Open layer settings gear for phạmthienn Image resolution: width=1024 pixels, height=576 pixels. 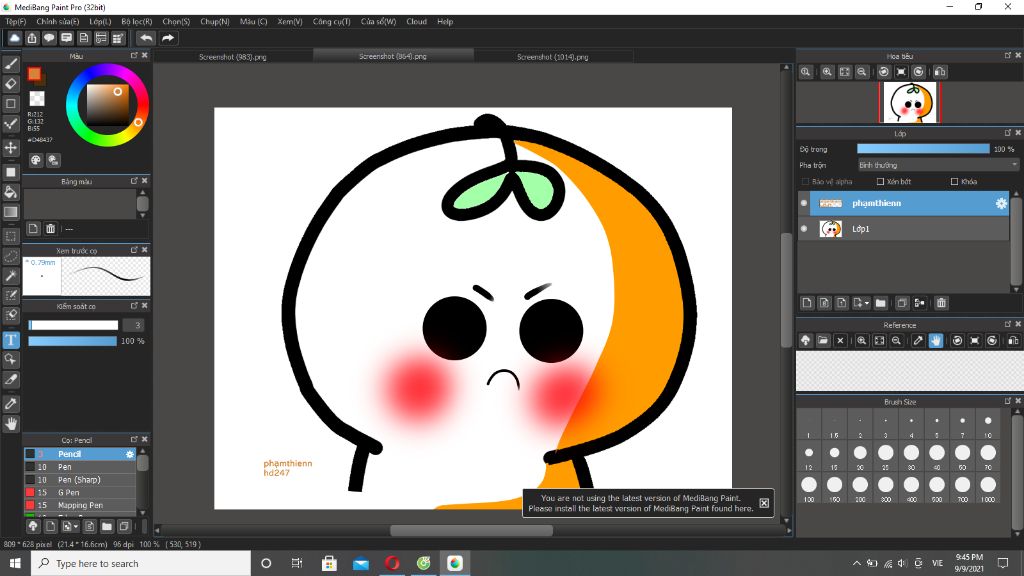pyautogui.click(x=1001, y=203)
